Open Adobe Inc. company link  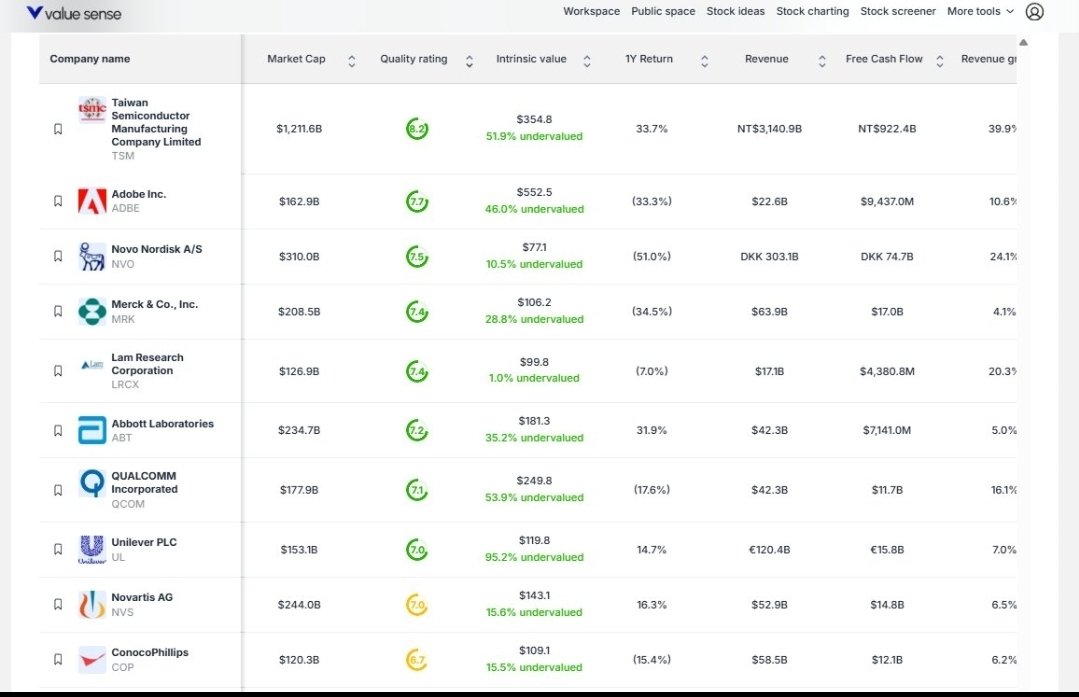tap(139, 194)
